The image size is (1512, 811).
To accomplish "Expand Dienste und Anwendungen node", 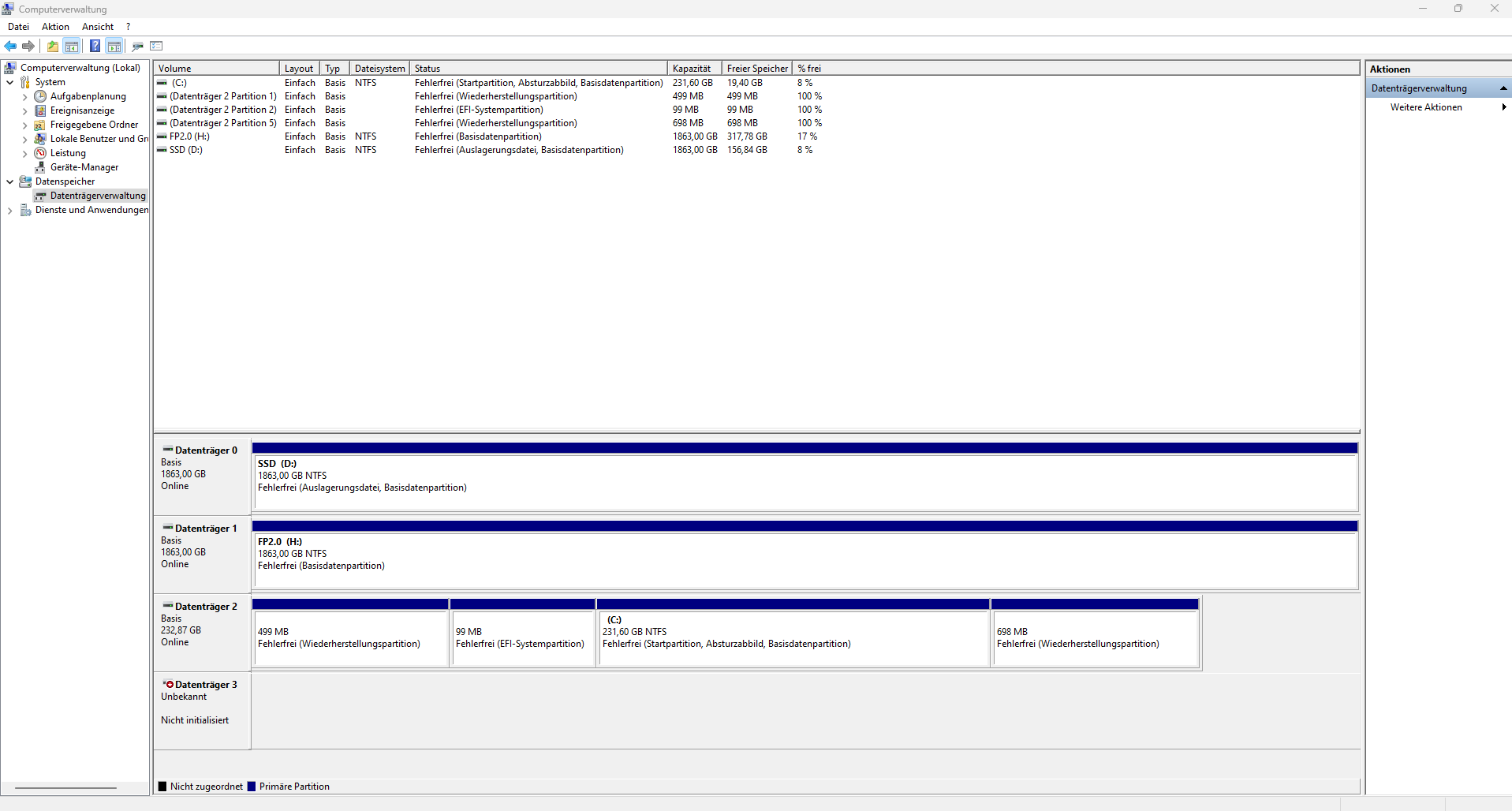I will click(x=9, y=211).
